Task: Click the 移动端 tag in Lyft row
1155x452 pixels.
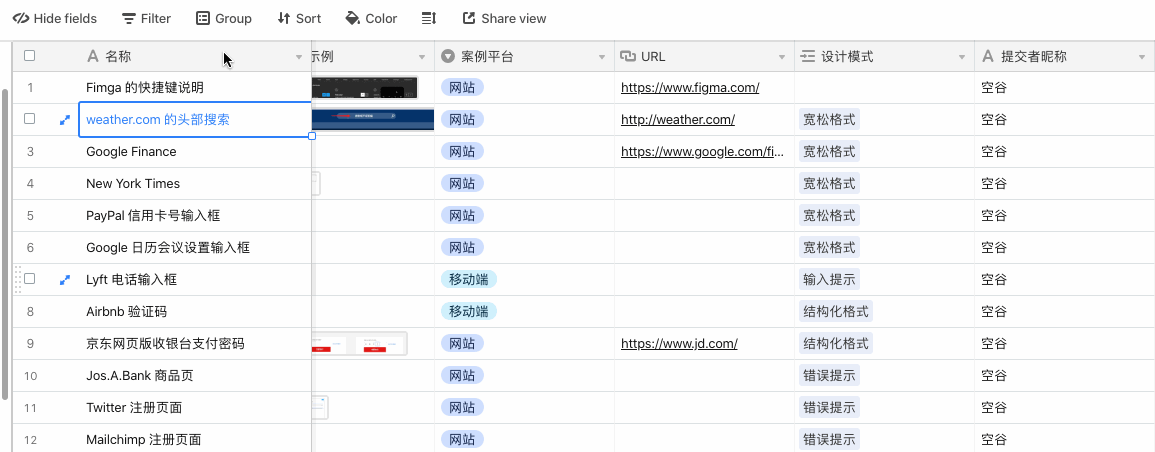Action: 469,280
